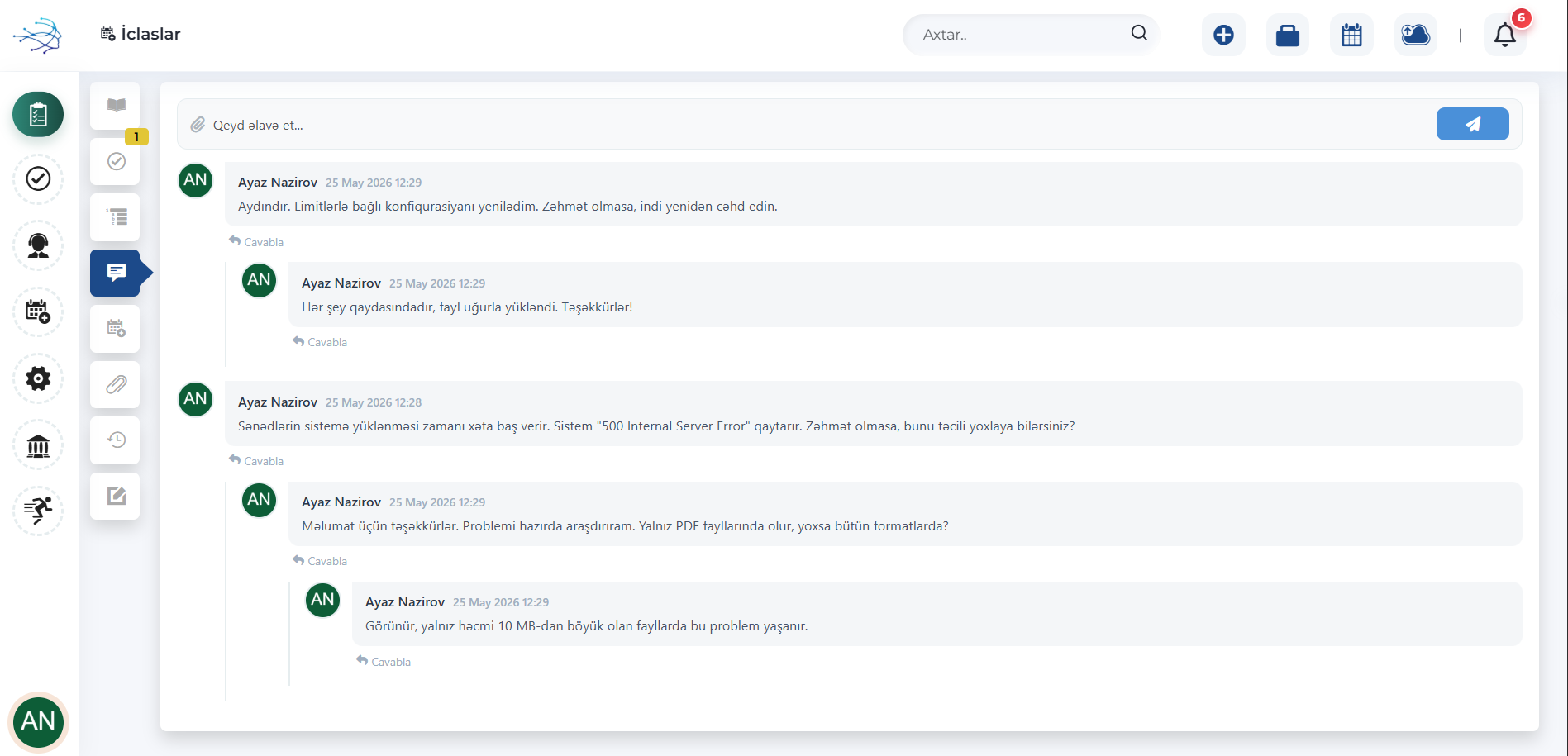The image size is (1568, 756).
Task: Open the calendar icon in header
Action: click(1351, 35)
